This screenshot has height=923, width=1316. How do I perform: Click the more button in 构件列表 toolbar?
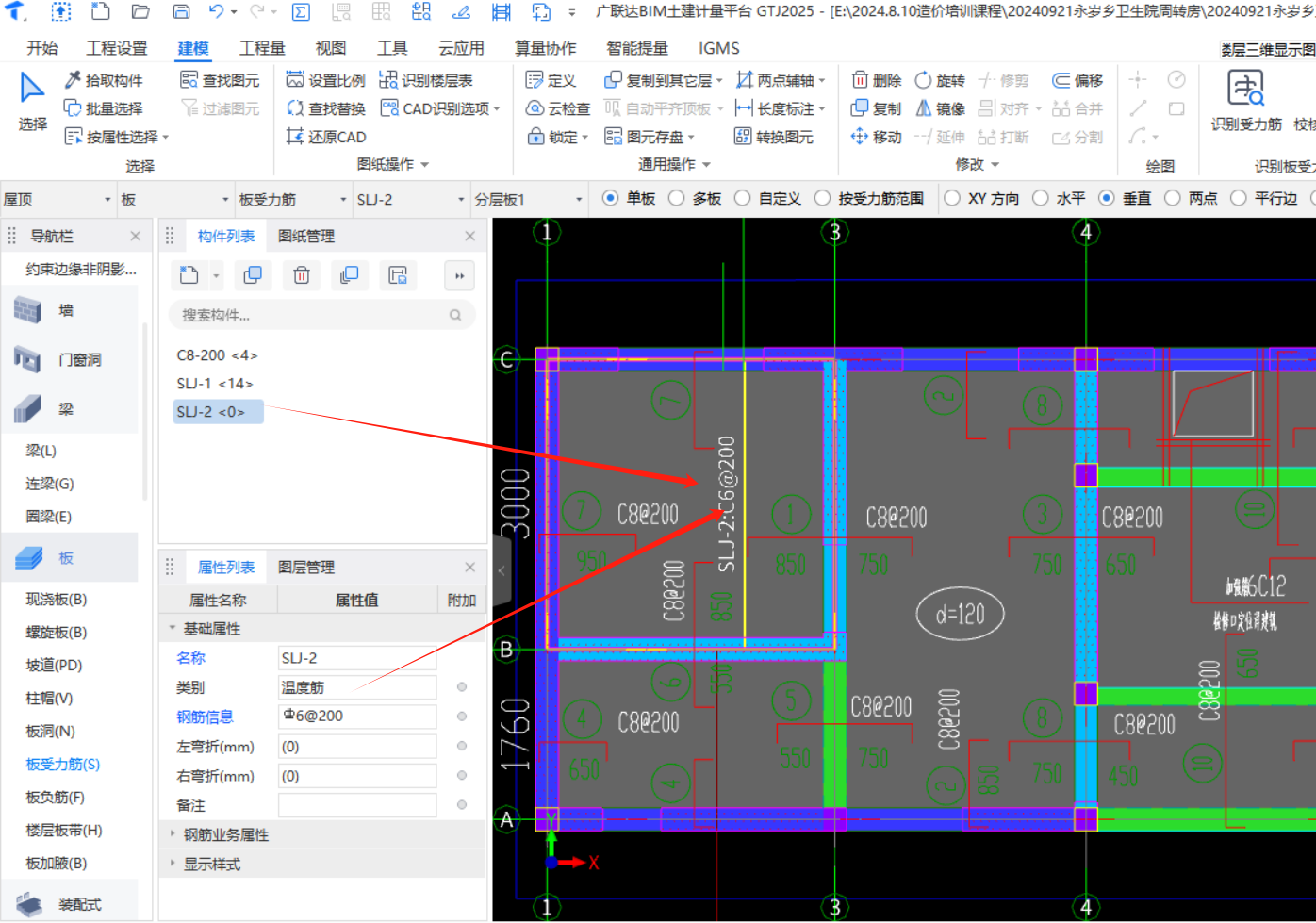click(x=459, y=275)
